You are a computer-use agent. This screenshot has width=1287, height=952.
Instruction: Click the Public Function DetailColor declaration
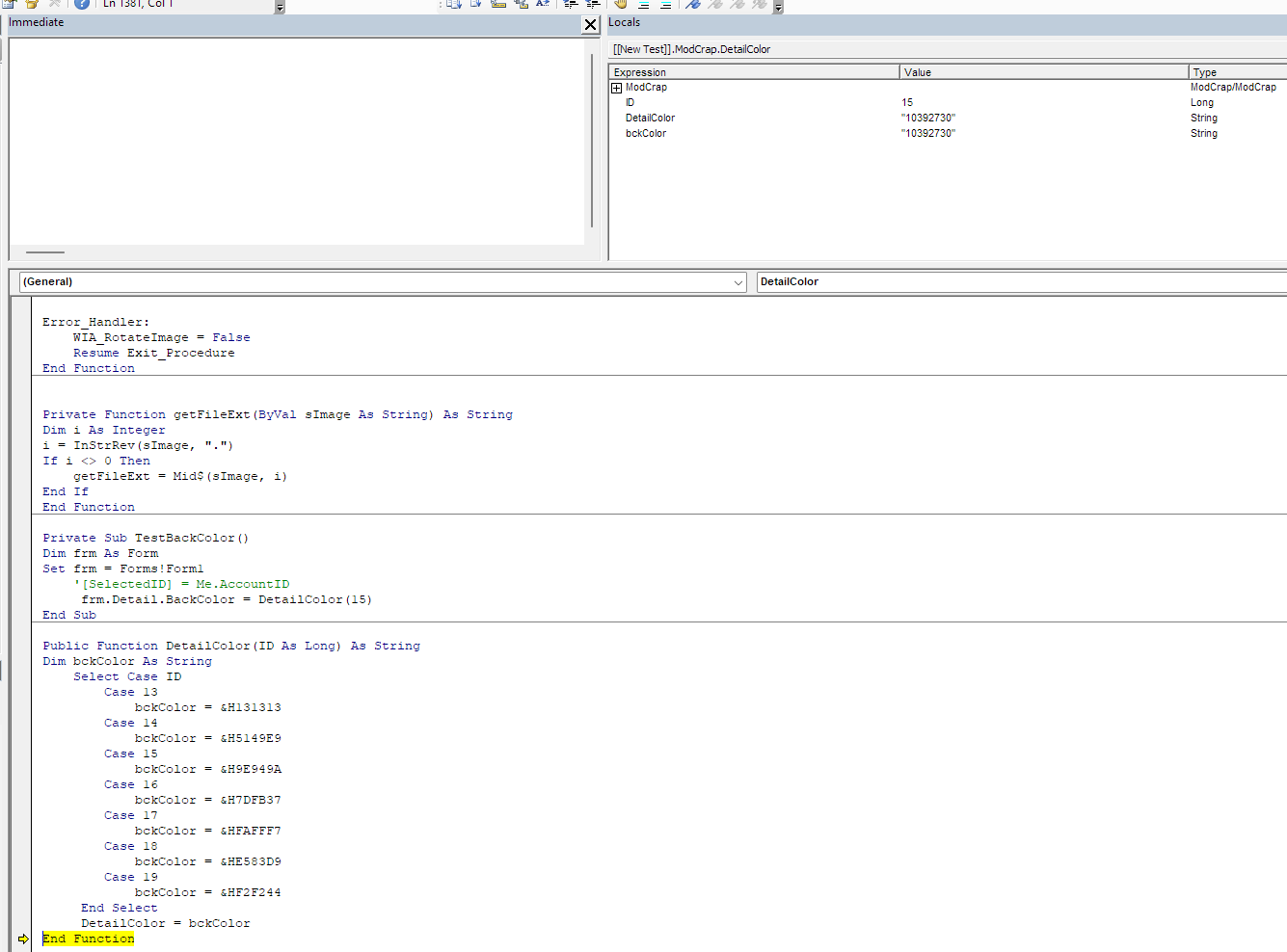point(231,647)
